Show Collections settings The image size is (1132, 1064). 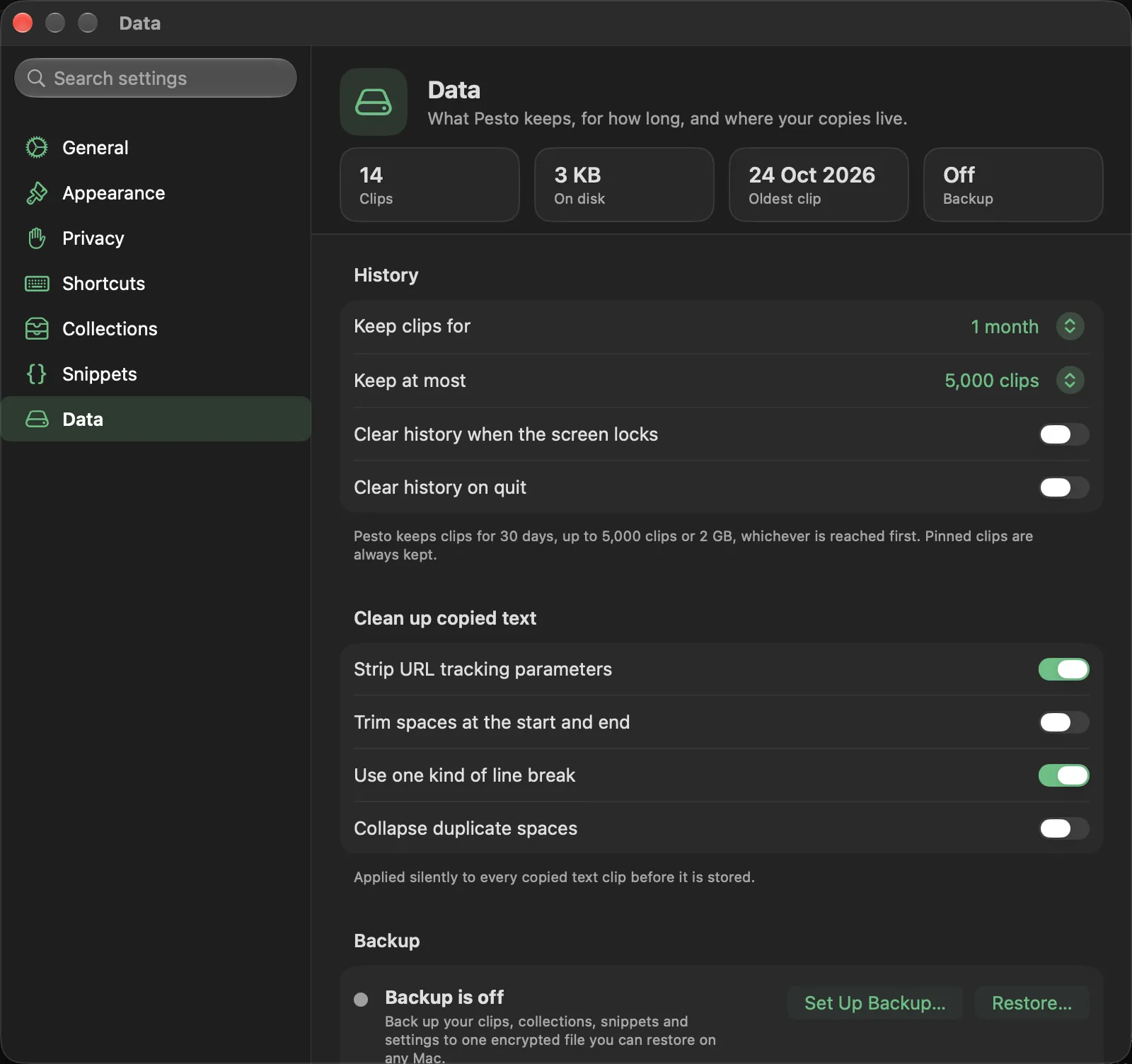[156, 328]
